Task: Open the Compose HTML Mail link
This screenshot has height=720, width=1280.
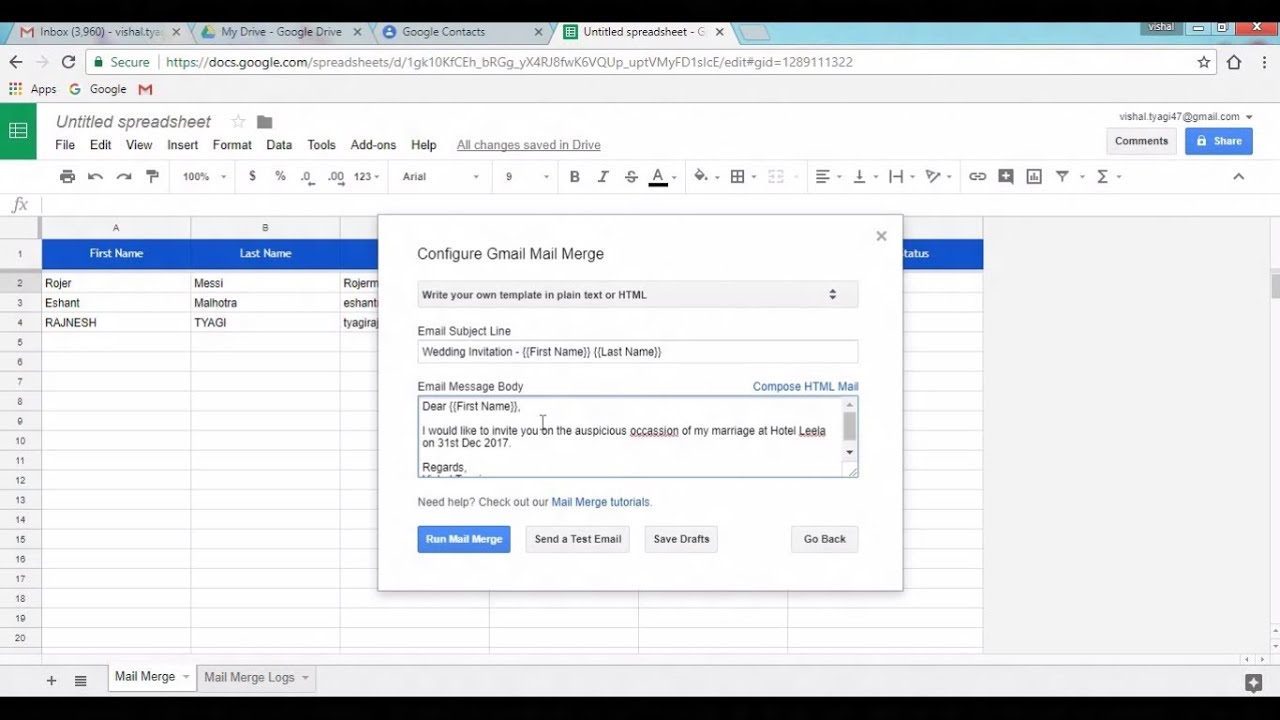Action: click(805, 386)
